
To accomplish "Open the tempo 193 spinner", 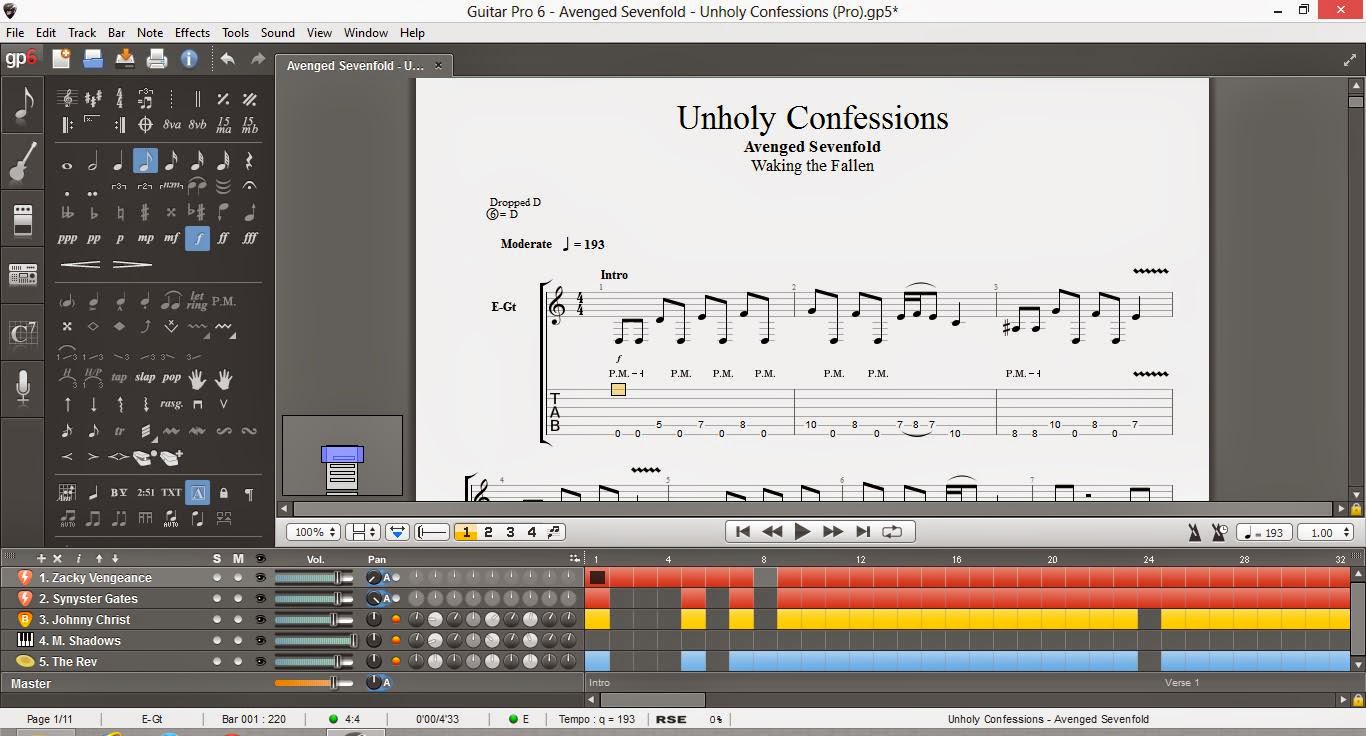I will click(1264, 533).
